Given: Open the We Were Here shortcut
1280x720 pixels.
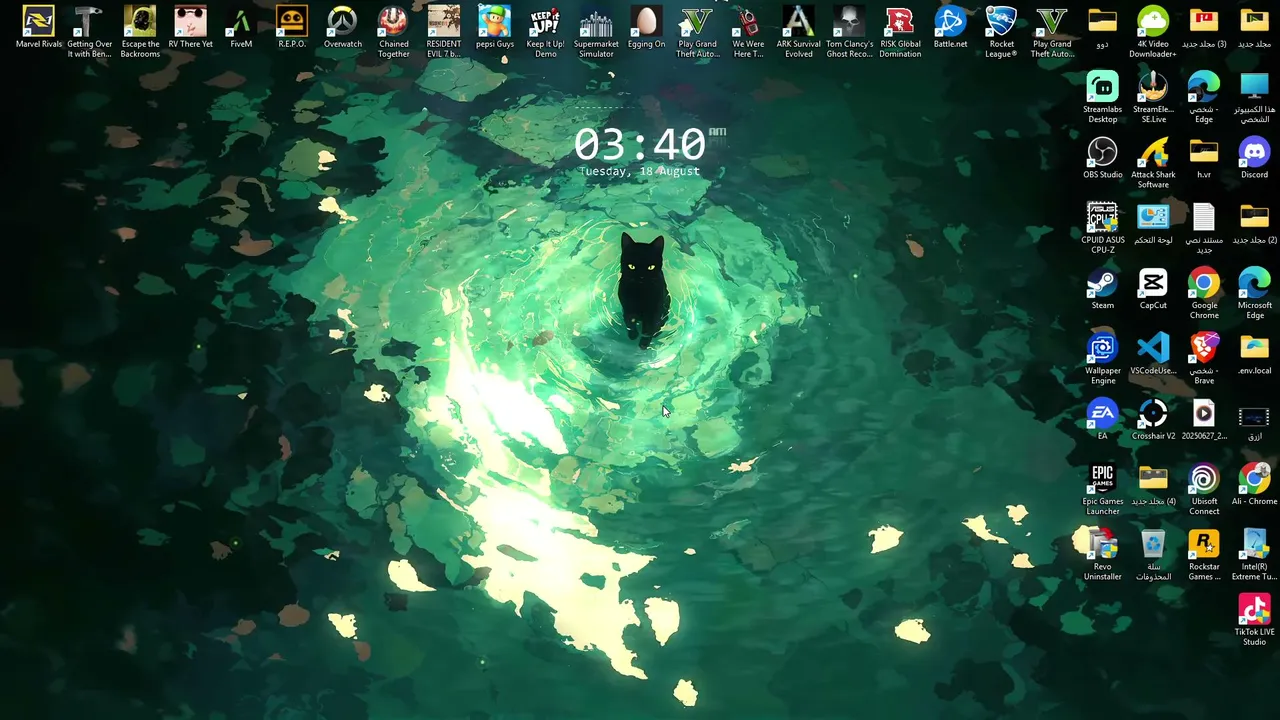Looking at the screenshot, I should (748, 31).
